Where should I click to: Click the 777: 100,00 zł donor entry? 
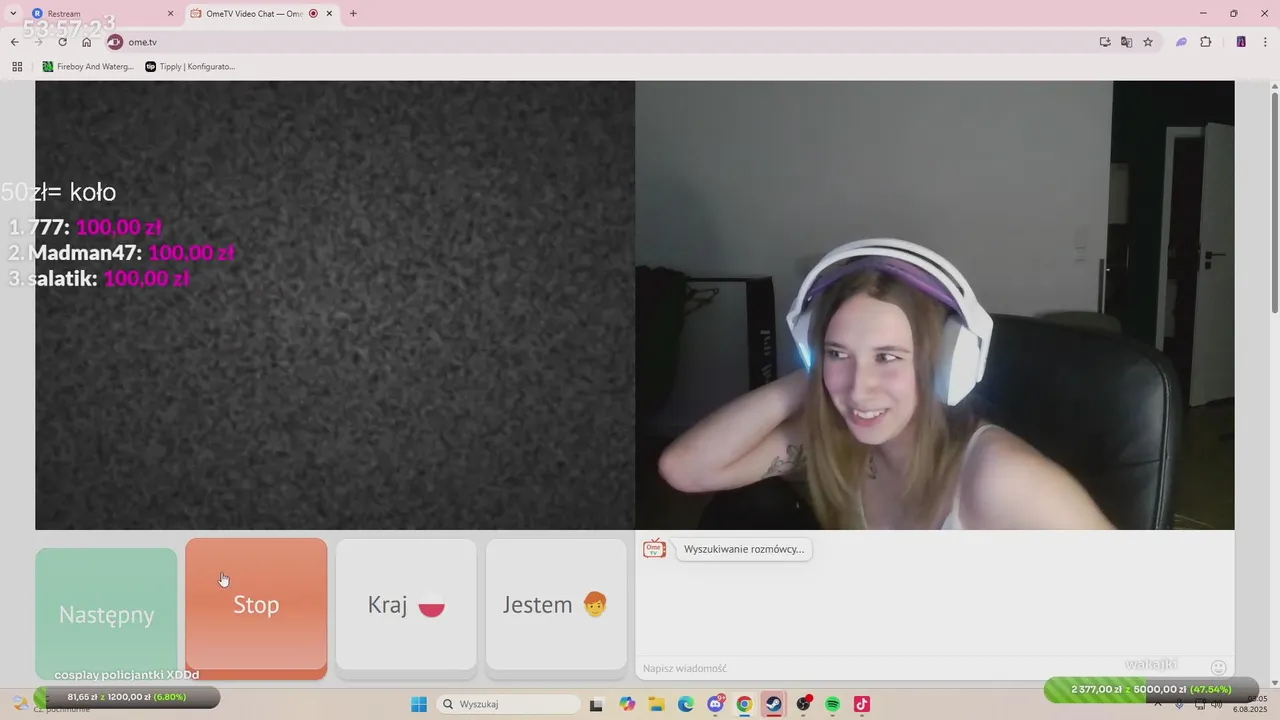coord(86,227)
